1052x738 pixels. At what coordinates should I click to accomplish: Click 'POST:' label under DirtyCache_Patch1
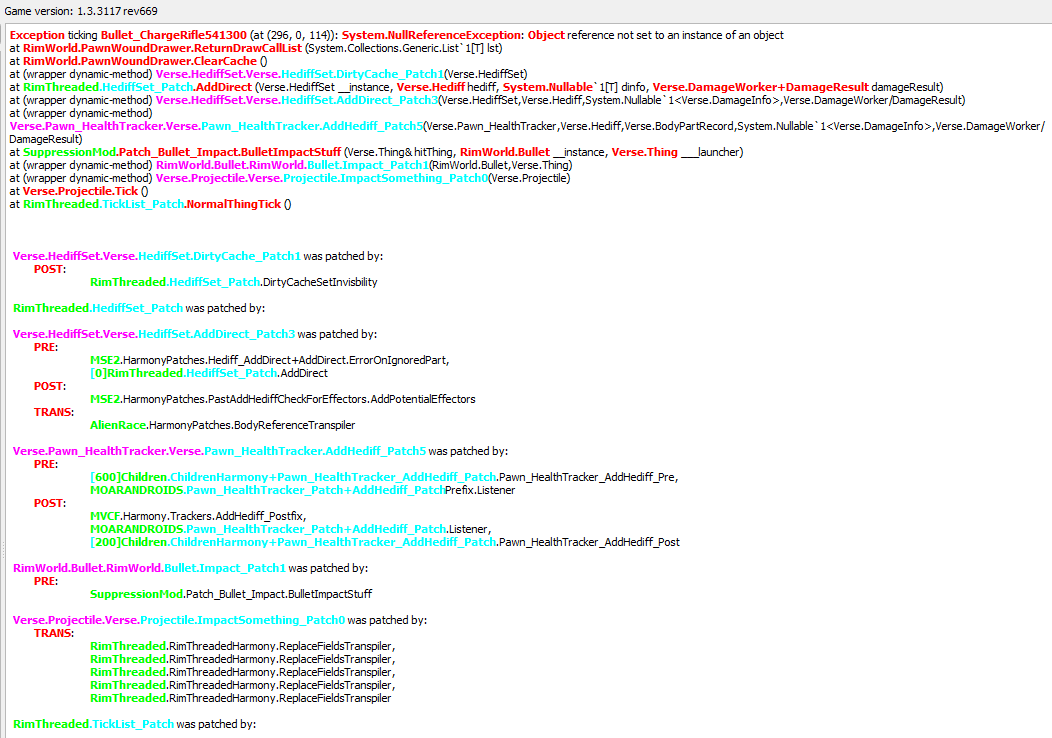[x=50, y=269]
